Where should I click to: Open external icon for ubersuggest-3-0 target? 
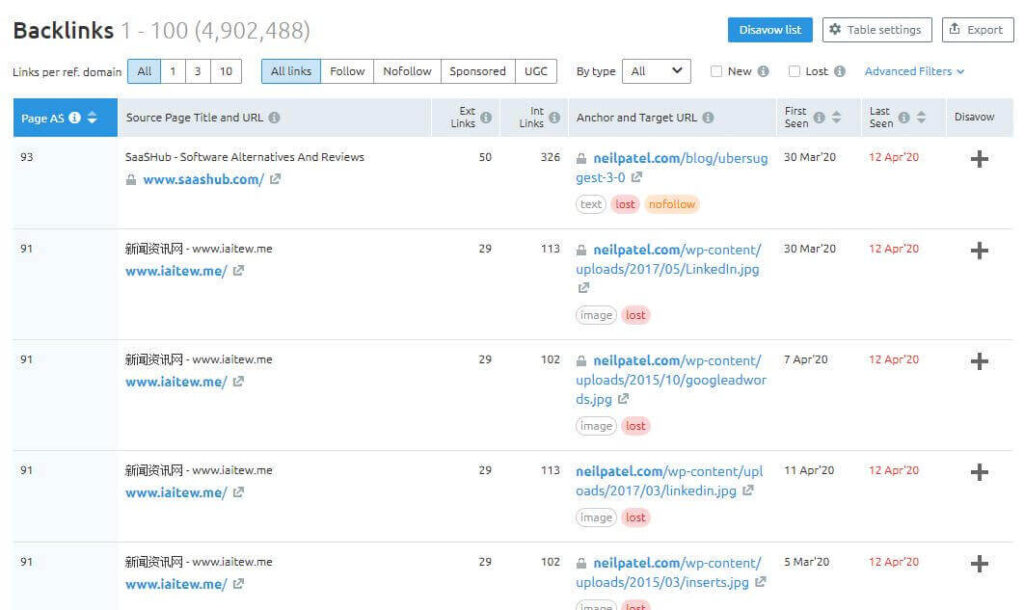coord(637,177)
